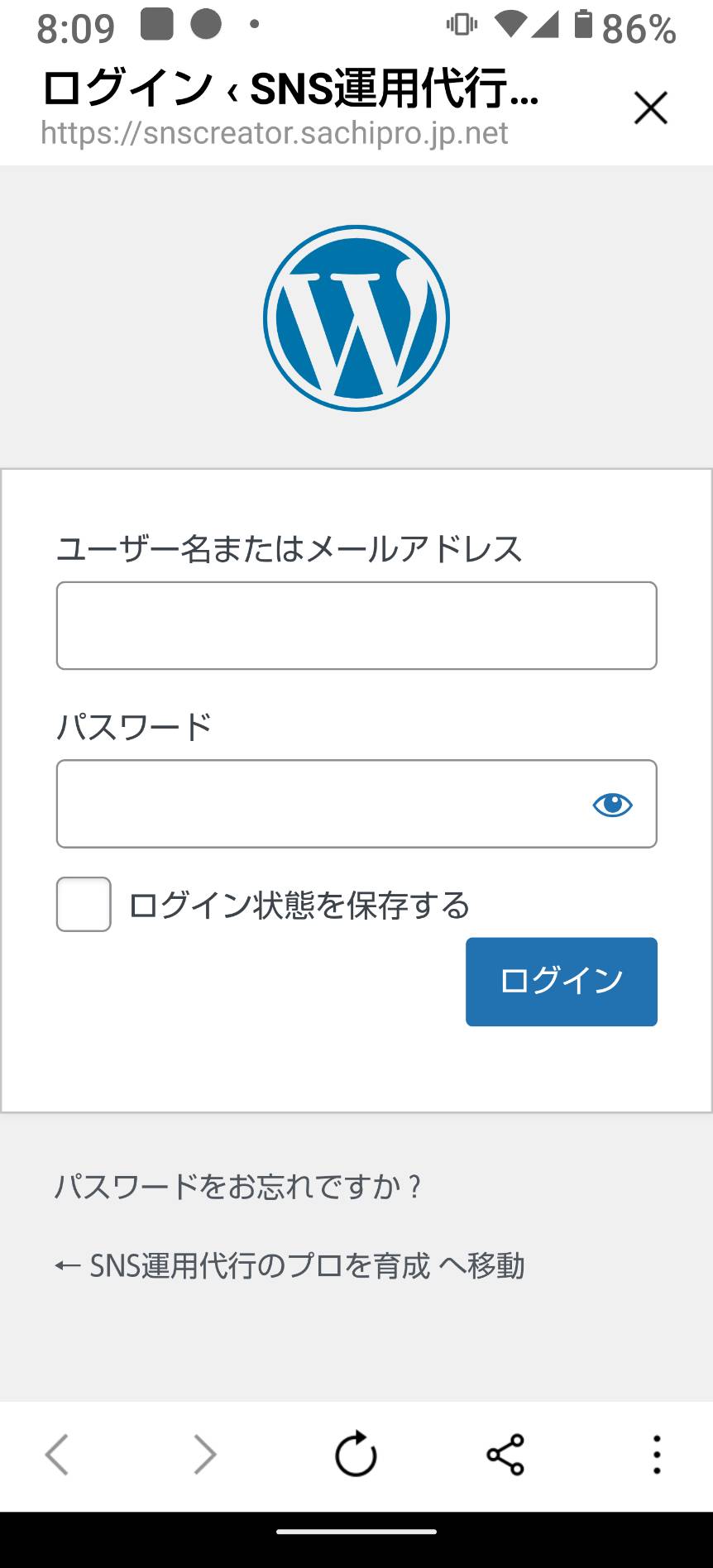This screenshot has height=1568, width=713.
Task: Tap the square notification icon in status bar
Action: point(157,24)
